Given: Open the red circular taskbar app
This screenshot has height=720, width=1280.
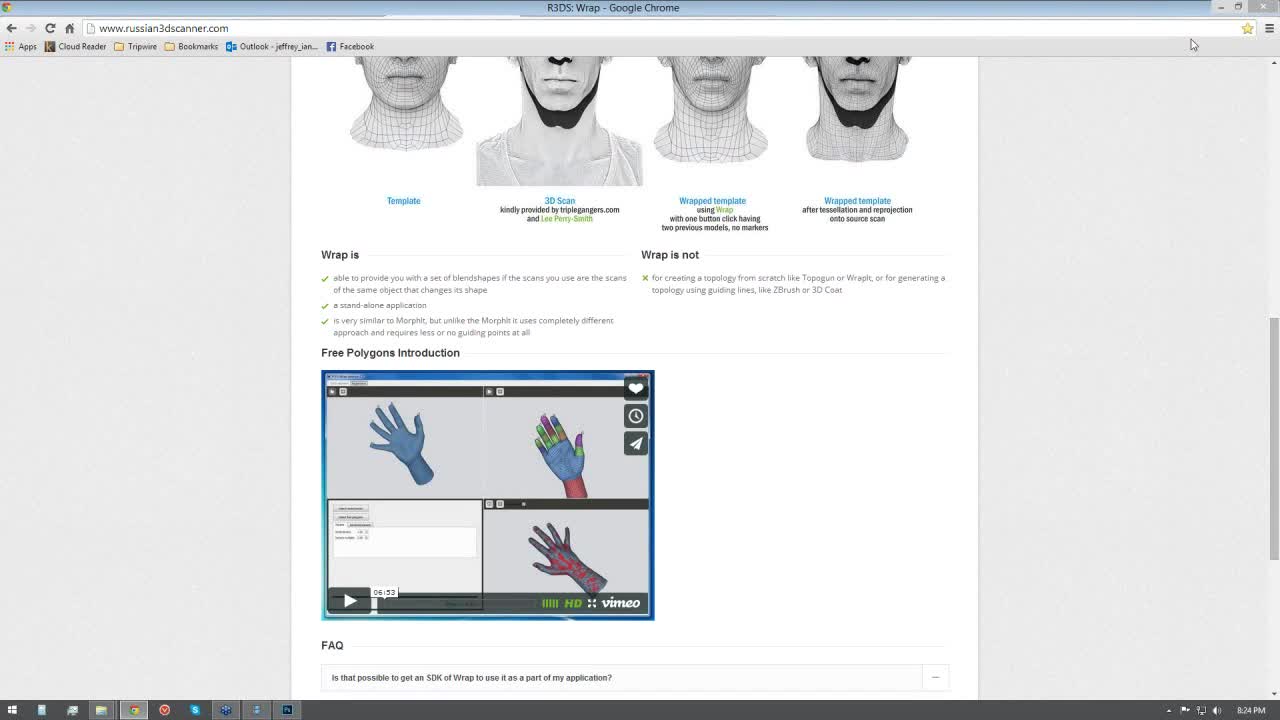Looking at the screenshot, I should click(165, 710).
